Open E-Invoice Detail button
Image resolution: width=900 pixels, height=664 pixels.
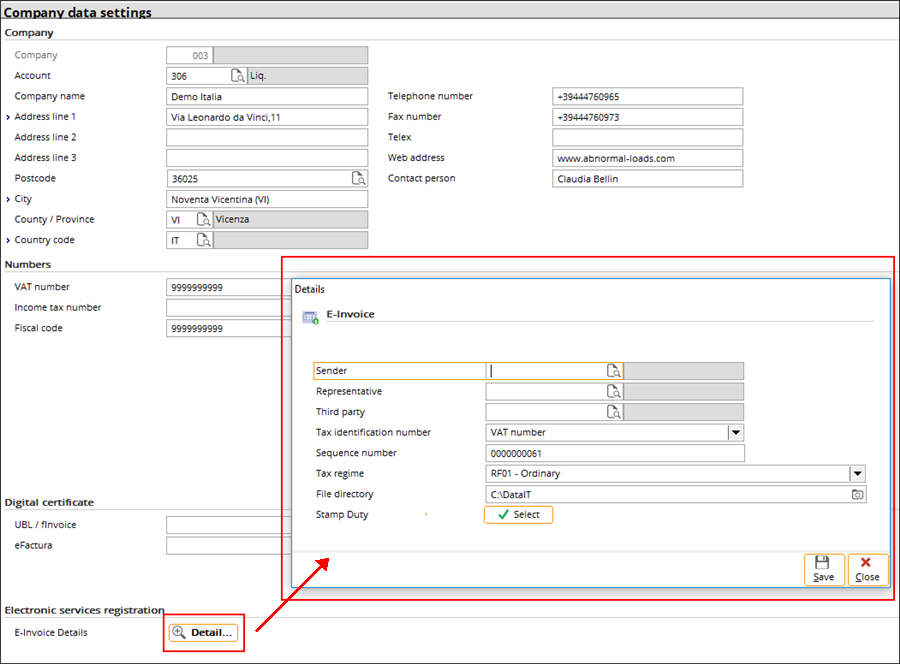204,632
